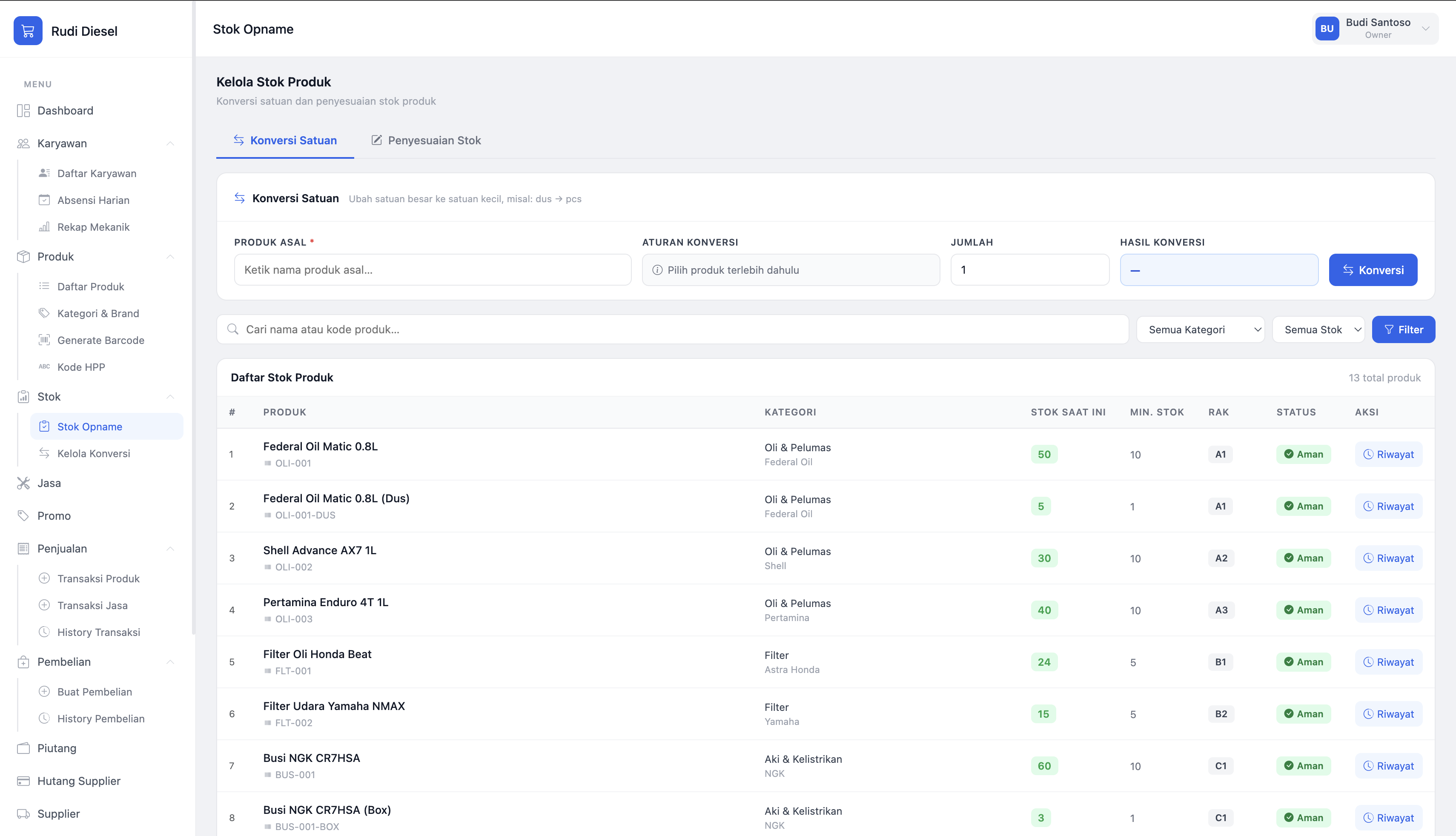1456x836 pixels.
Task: Open Riwayat for Busi NGK CR7HSA (Box)
Action: tap(1388, 818)
